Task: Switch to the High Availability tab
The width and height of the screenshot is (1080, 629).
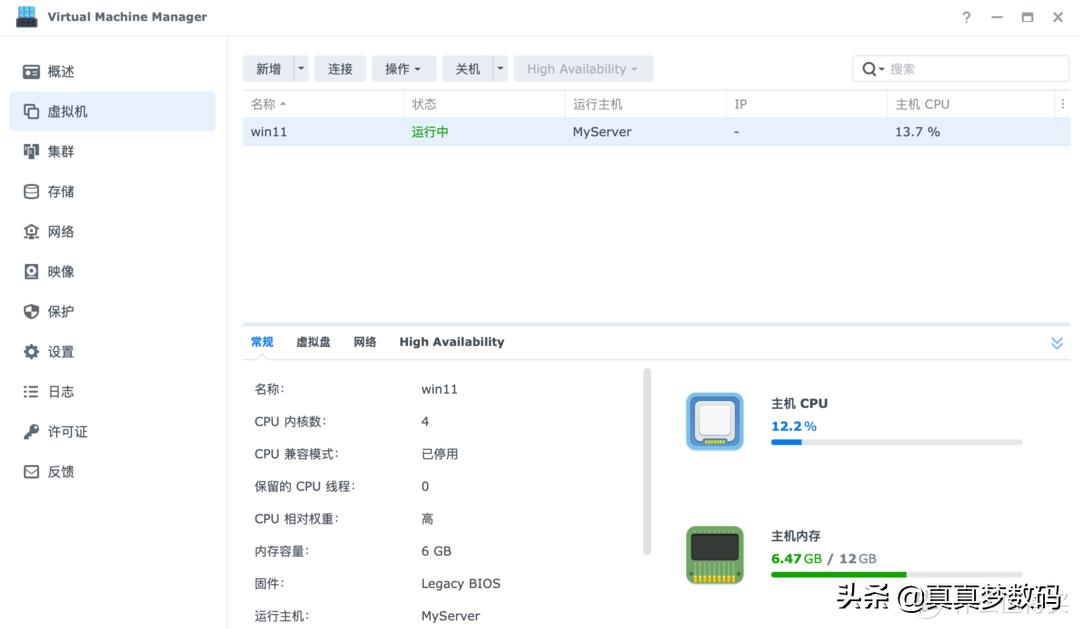Action: point(451,341)
